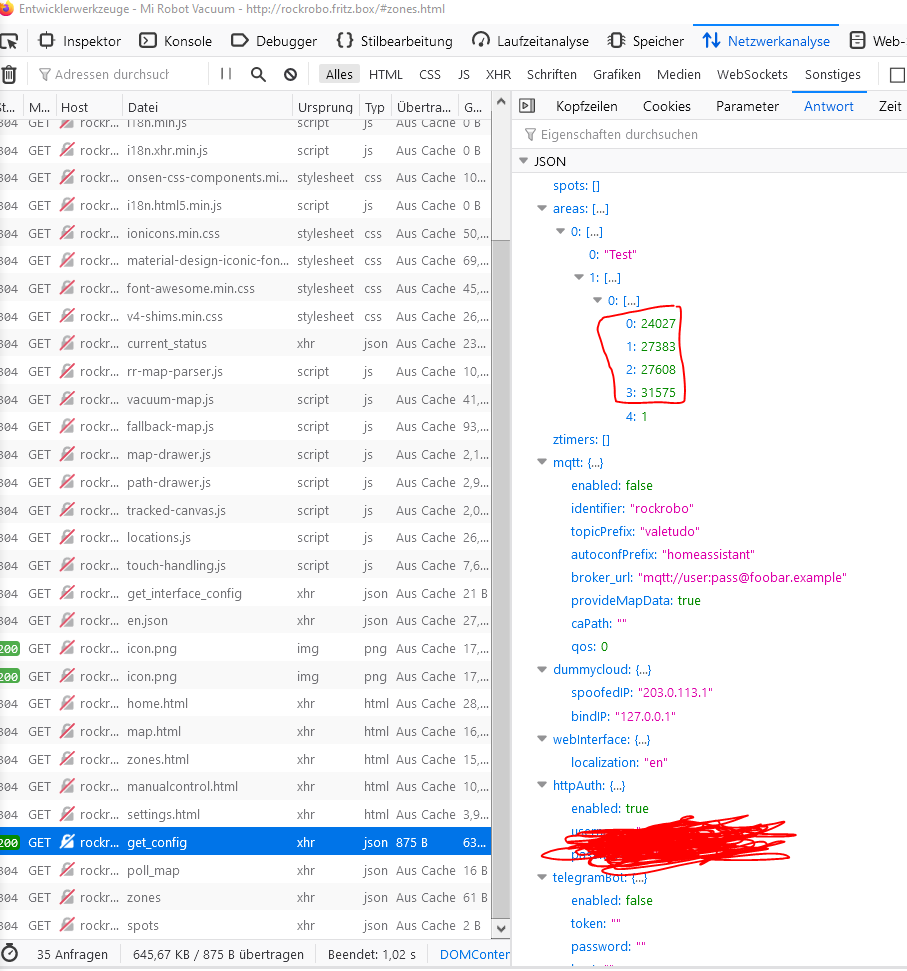Clear network log with trash icon
Screen dimensions: 907x971
click(x=9, y=75)
